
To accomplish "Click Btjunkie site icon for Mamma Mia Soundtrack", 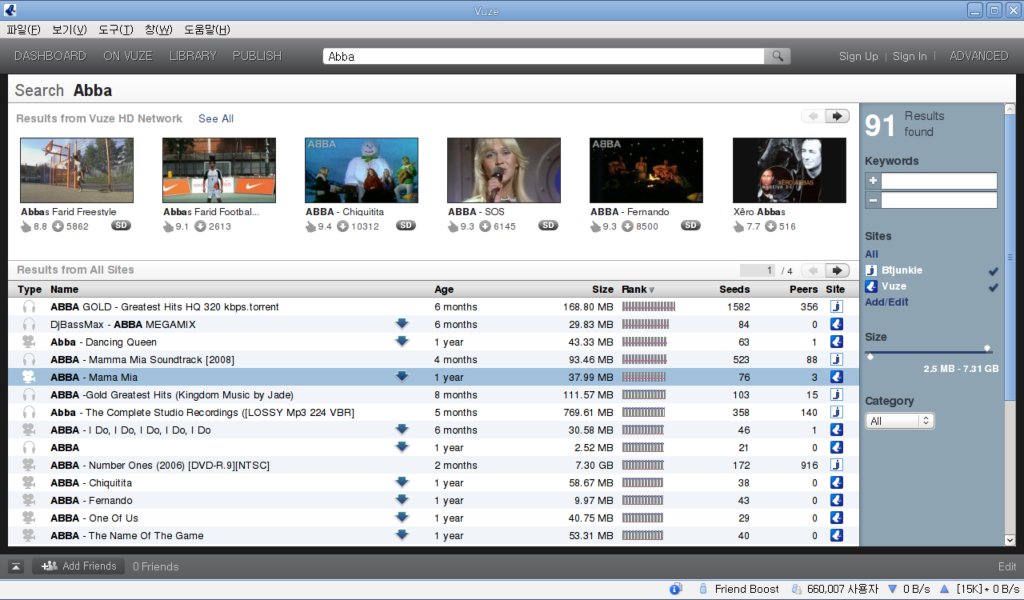I will pyautogui.click(x=836, y=359).
